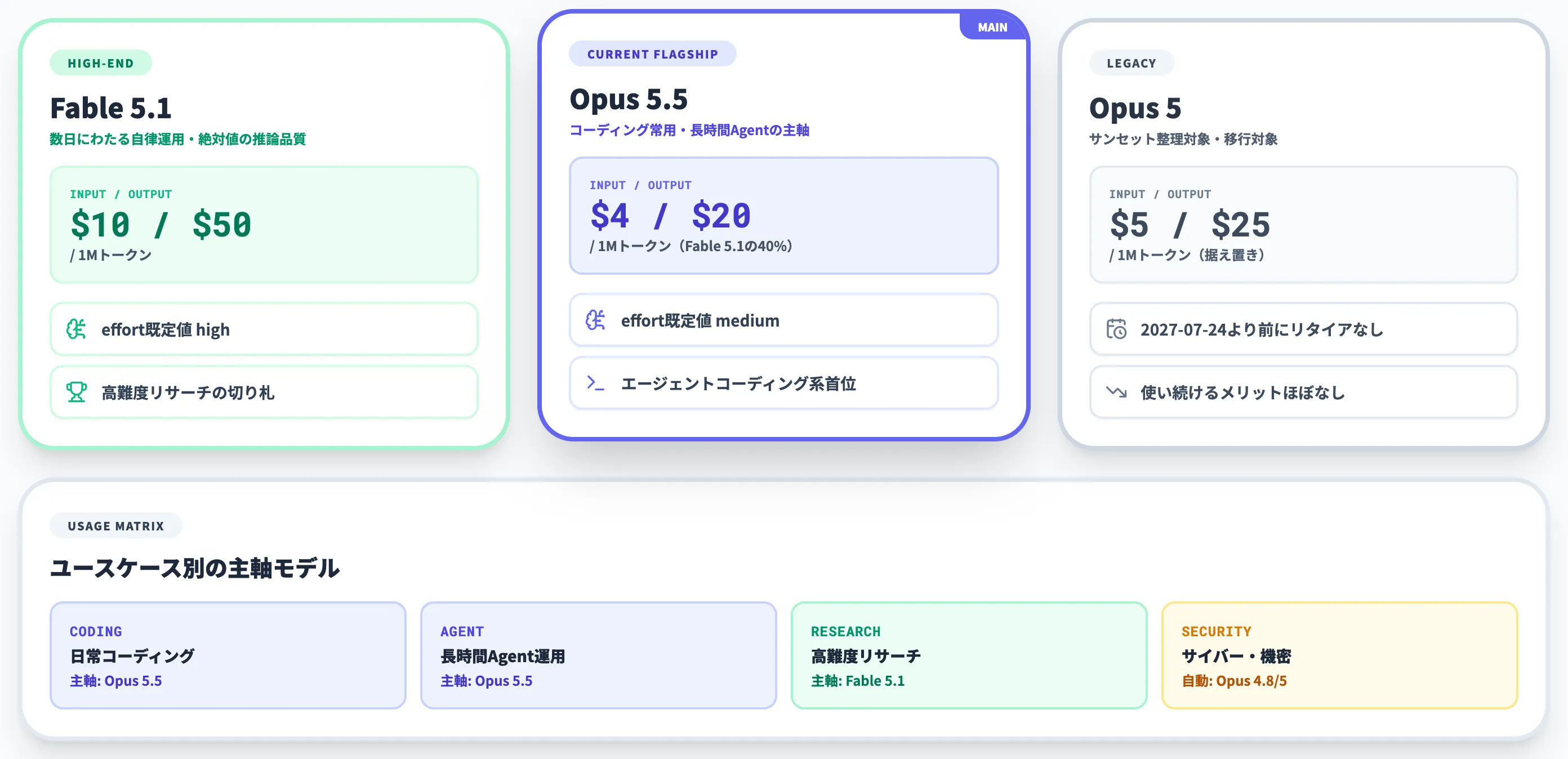Click the 高難度リサーチの切り札 label
The height and width of the screenshot is (759, 1568).
coord(188,392)
